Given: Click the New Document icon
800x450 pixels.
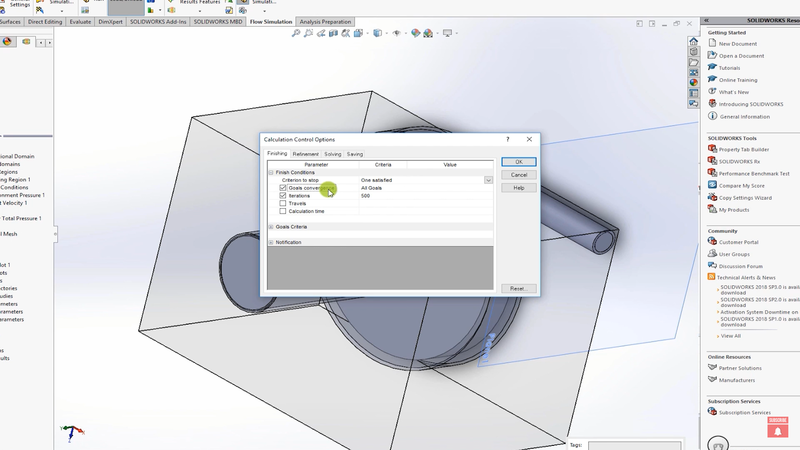Looking at the screenshot, I should 712,44.
